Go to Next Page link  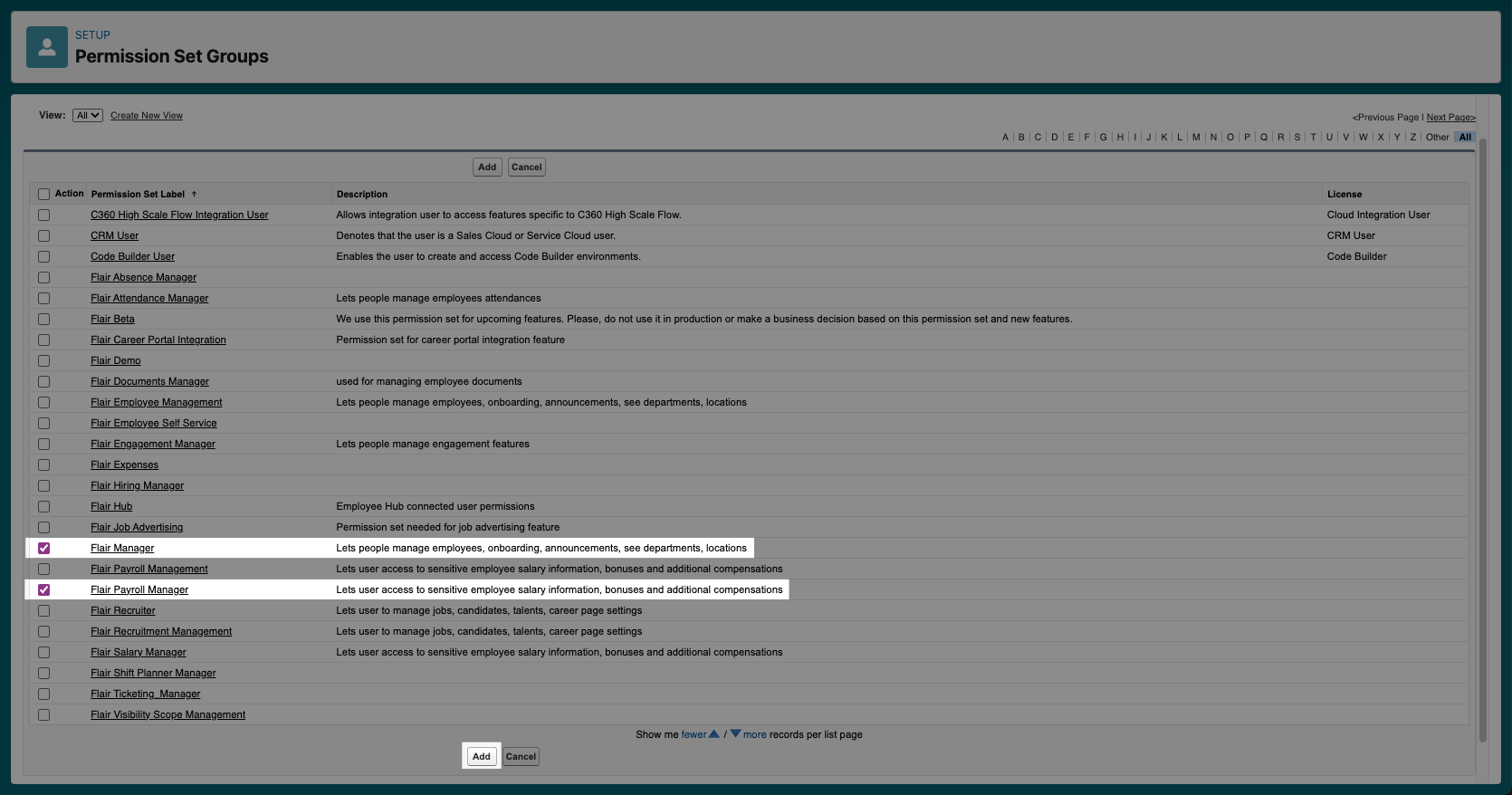pyautogui.click(x=1450, y=118)
